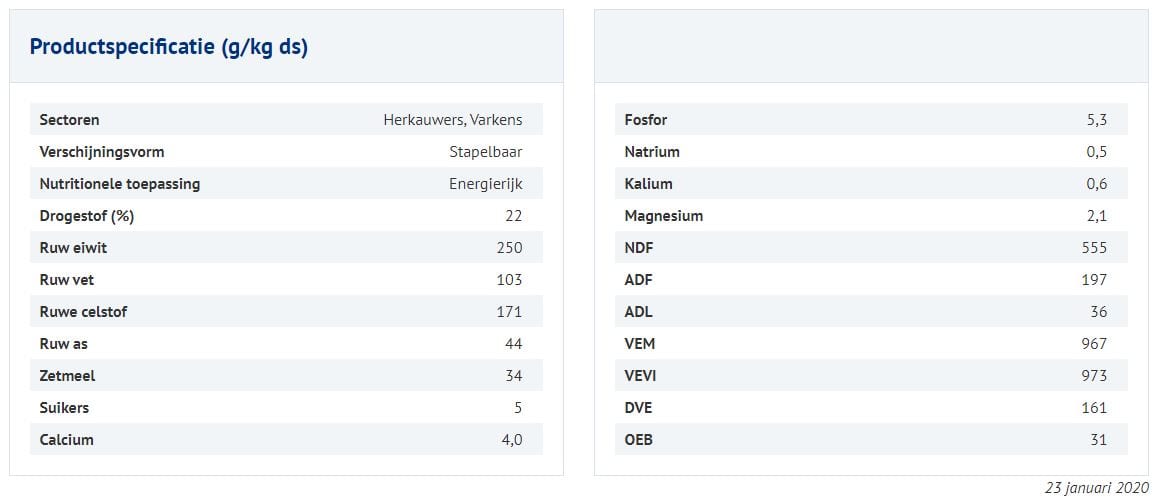
Task: Click the date 23 januari 2020
Action: [x=1096, y=488]
